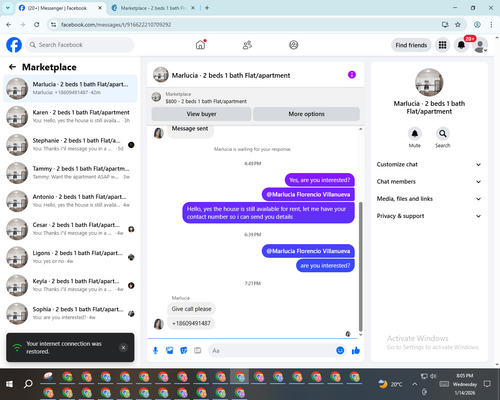Screen dimensions: 500x400
Task: Expand Privacy & support section
Action: [429, 216]
